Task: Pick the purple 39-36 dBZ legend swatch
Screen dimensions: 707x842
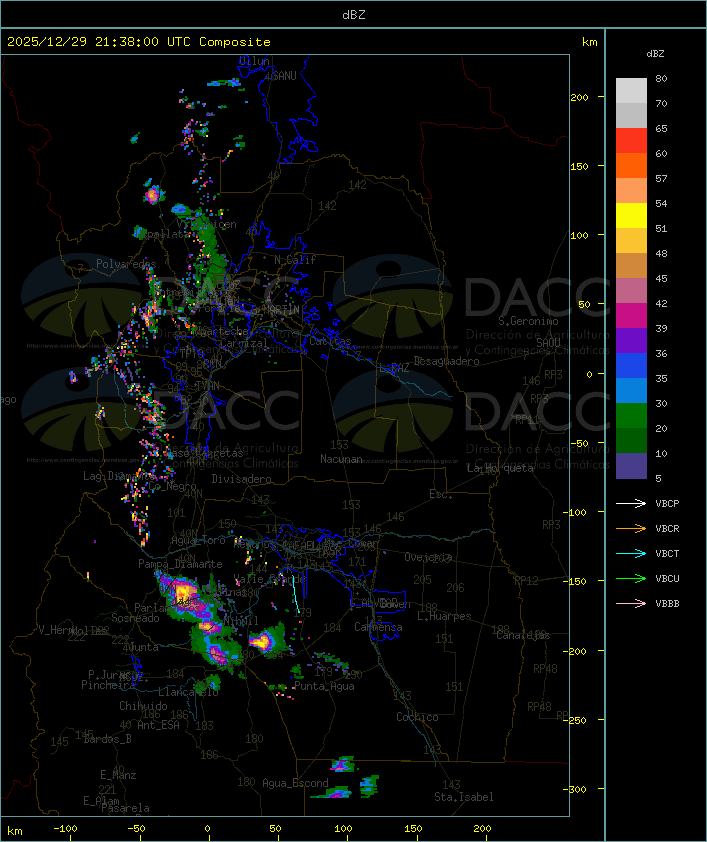Action: pos(631,340)
